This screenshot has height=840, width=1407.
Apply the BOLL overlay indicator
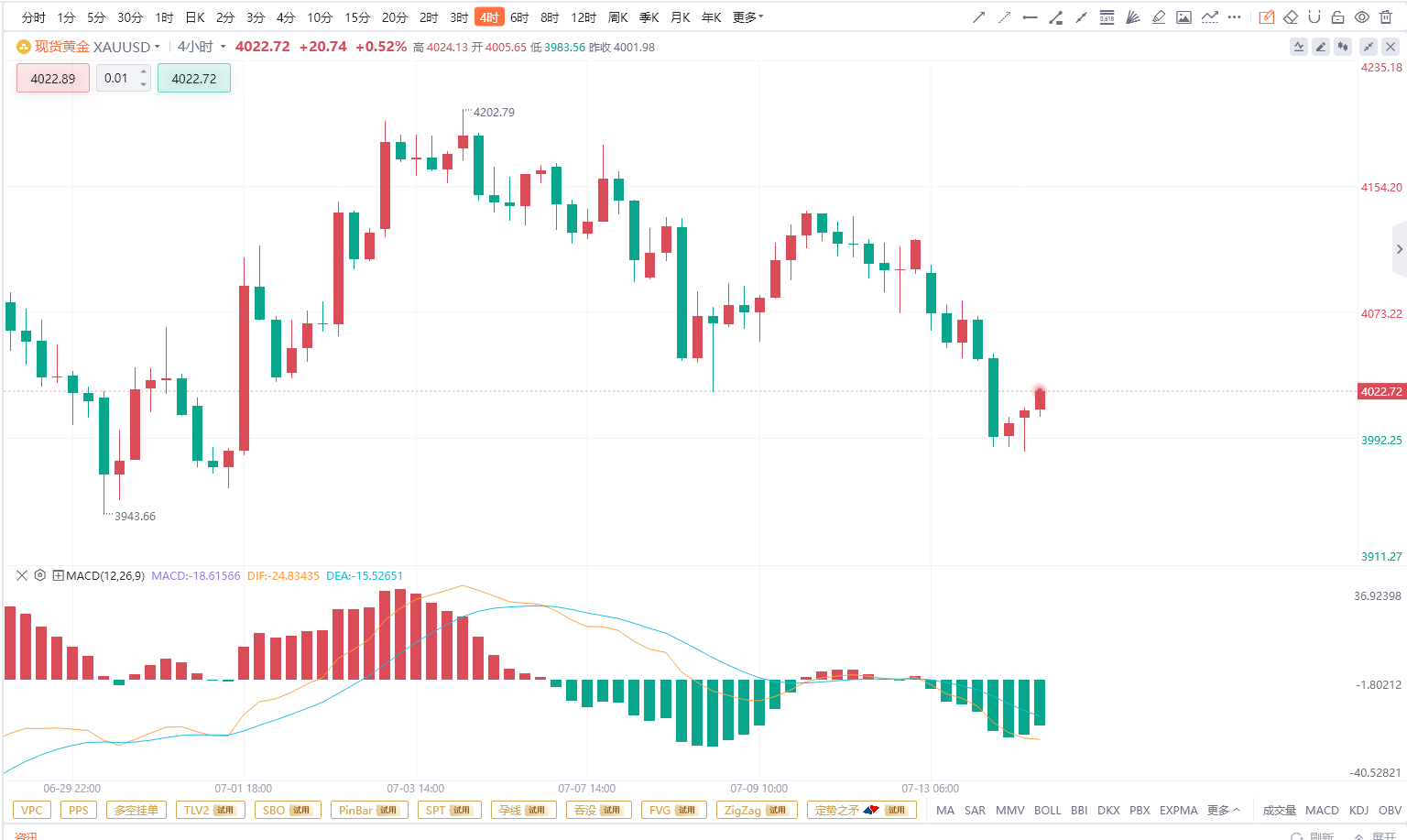point(1047,810)
